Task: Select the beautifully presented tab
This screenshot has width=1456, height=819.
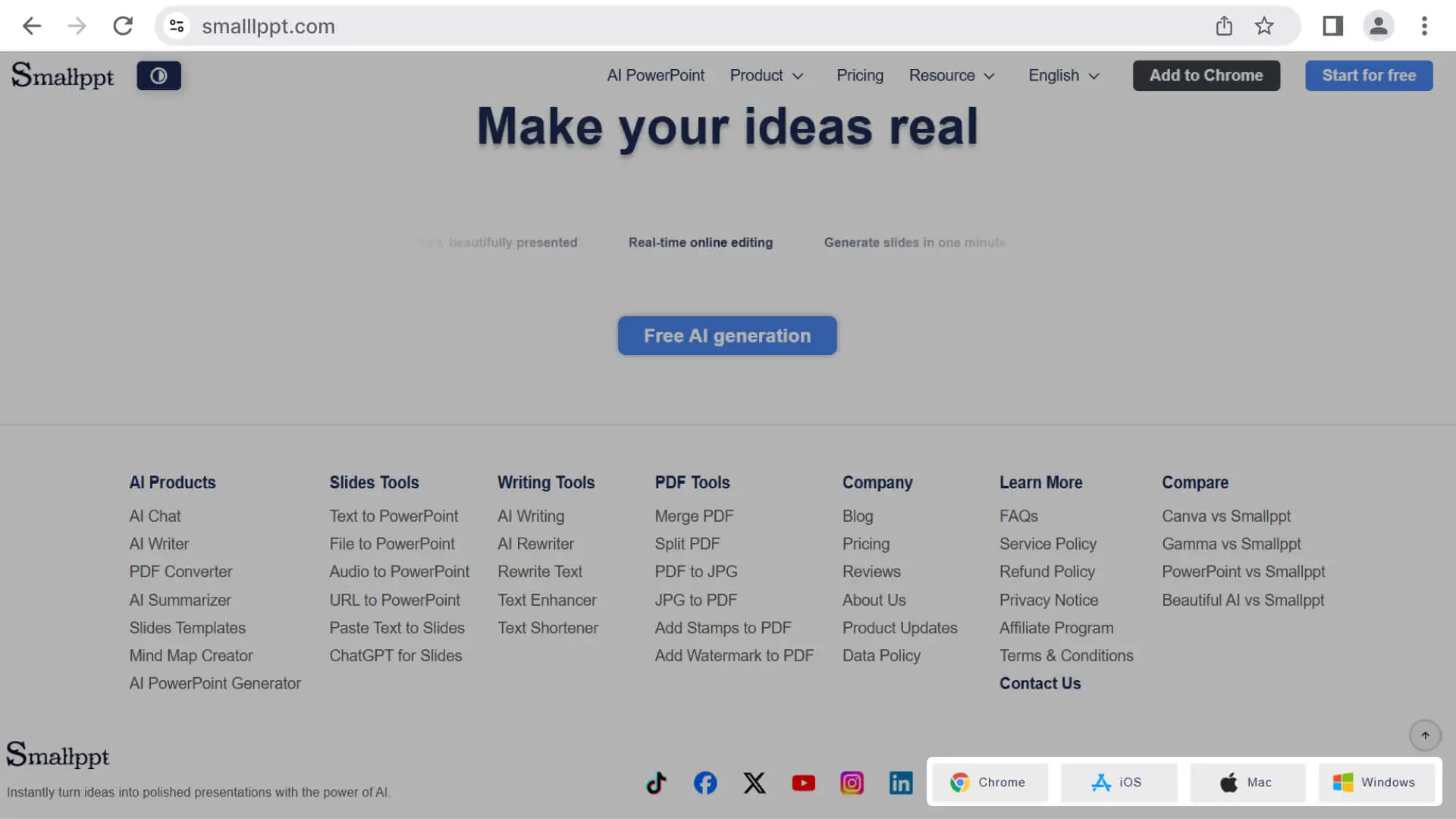Action: pyautogui.click(x=497, y=243)
